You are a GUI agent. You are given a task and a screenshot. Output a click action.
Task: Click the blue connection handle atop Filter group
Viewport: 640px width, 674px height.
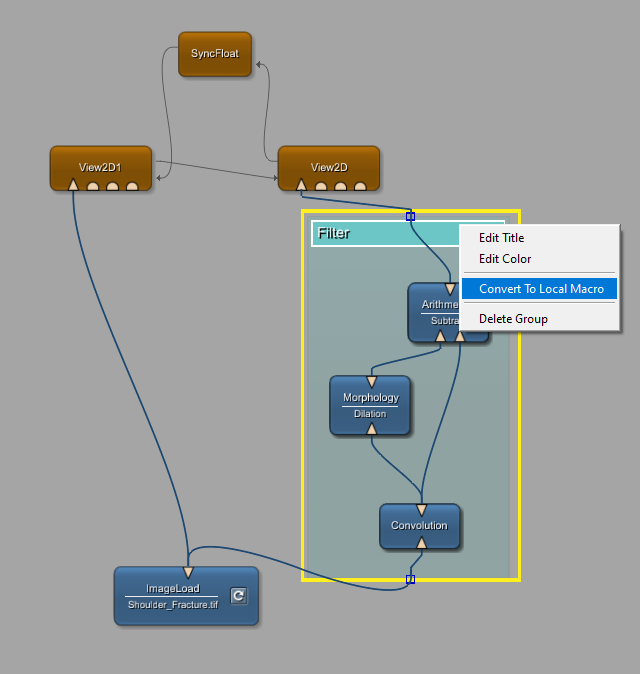[x=410, y=216]
